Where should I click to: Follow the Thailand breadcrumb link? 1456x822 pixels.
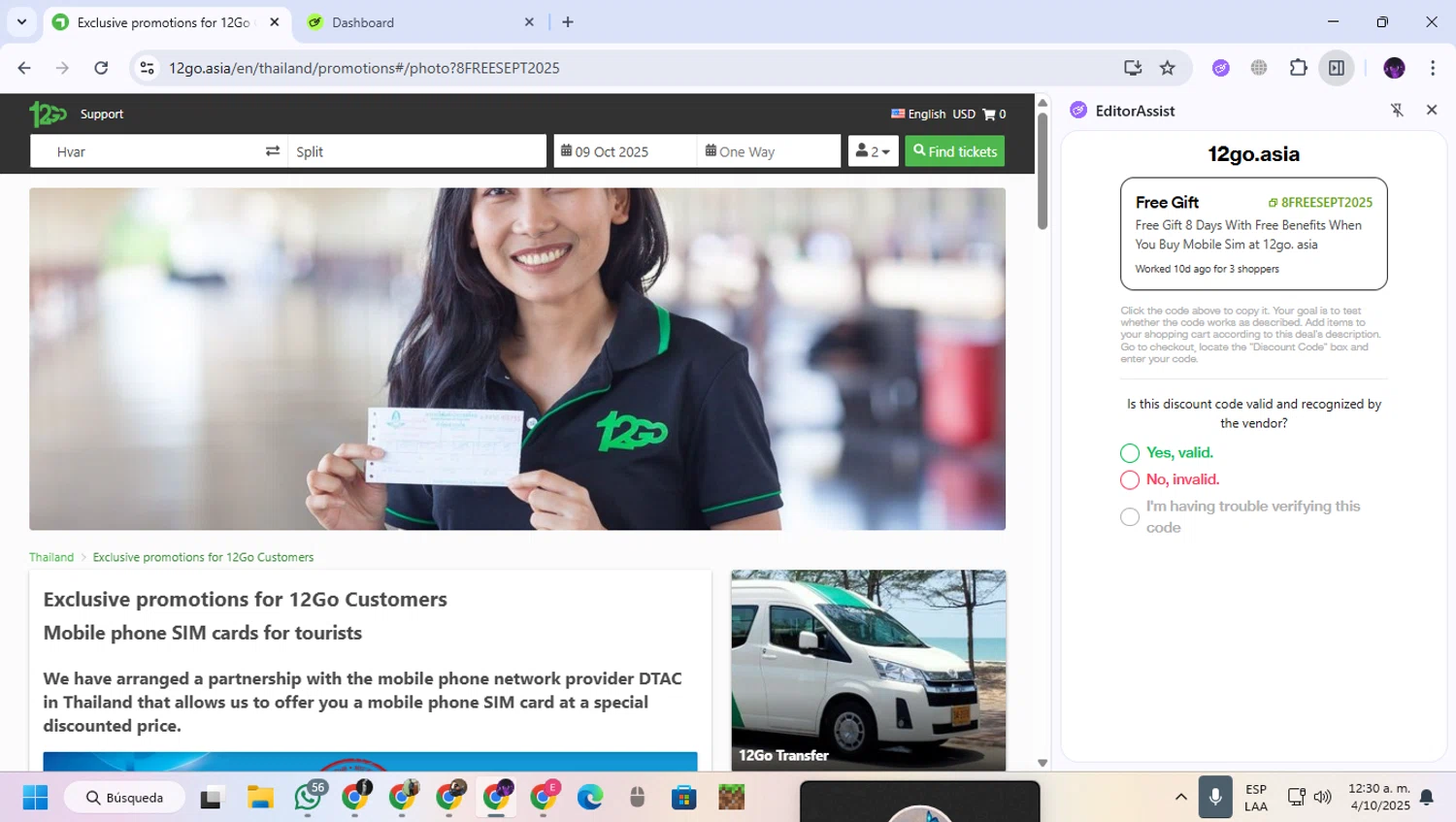[x=51, y=557]
